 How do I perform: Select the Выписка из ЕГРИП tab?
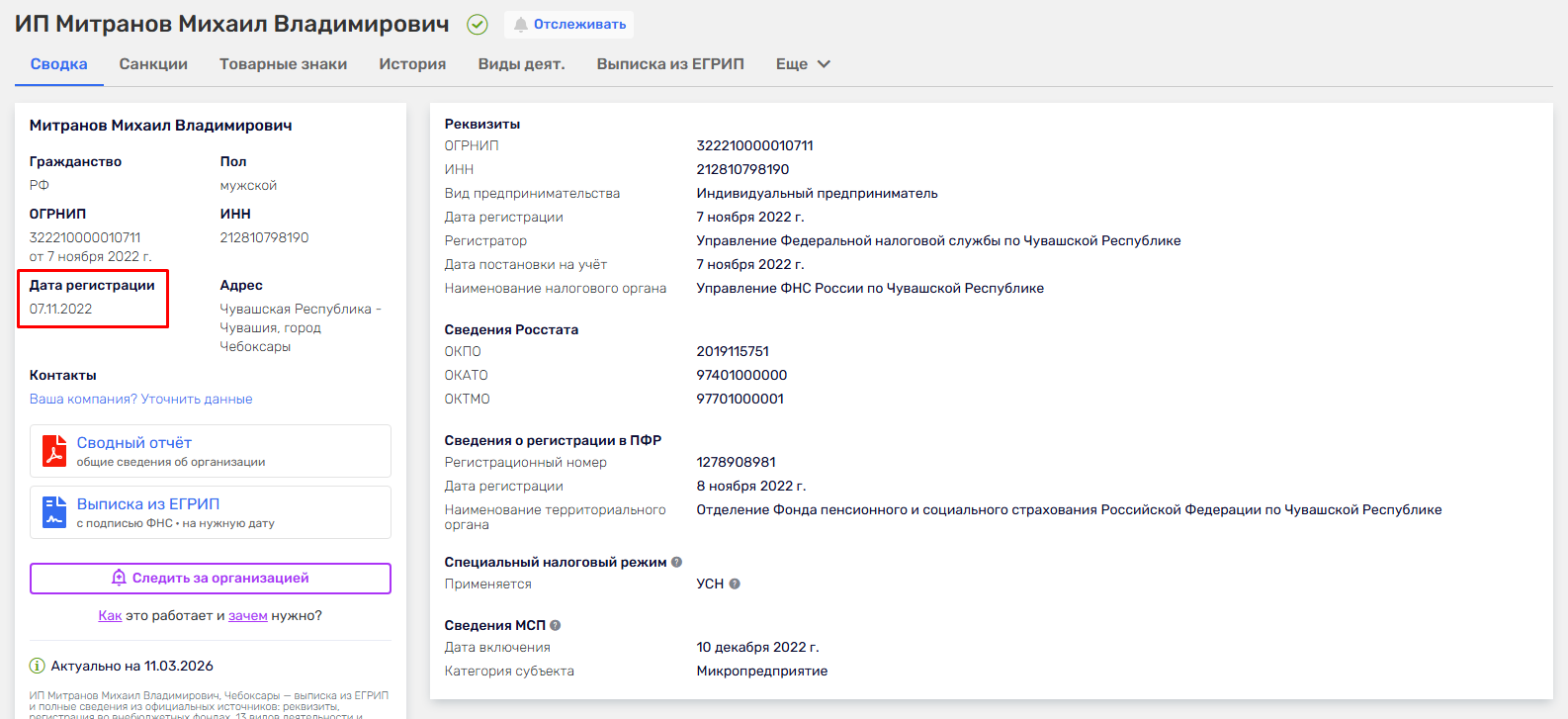coord(670,64)
